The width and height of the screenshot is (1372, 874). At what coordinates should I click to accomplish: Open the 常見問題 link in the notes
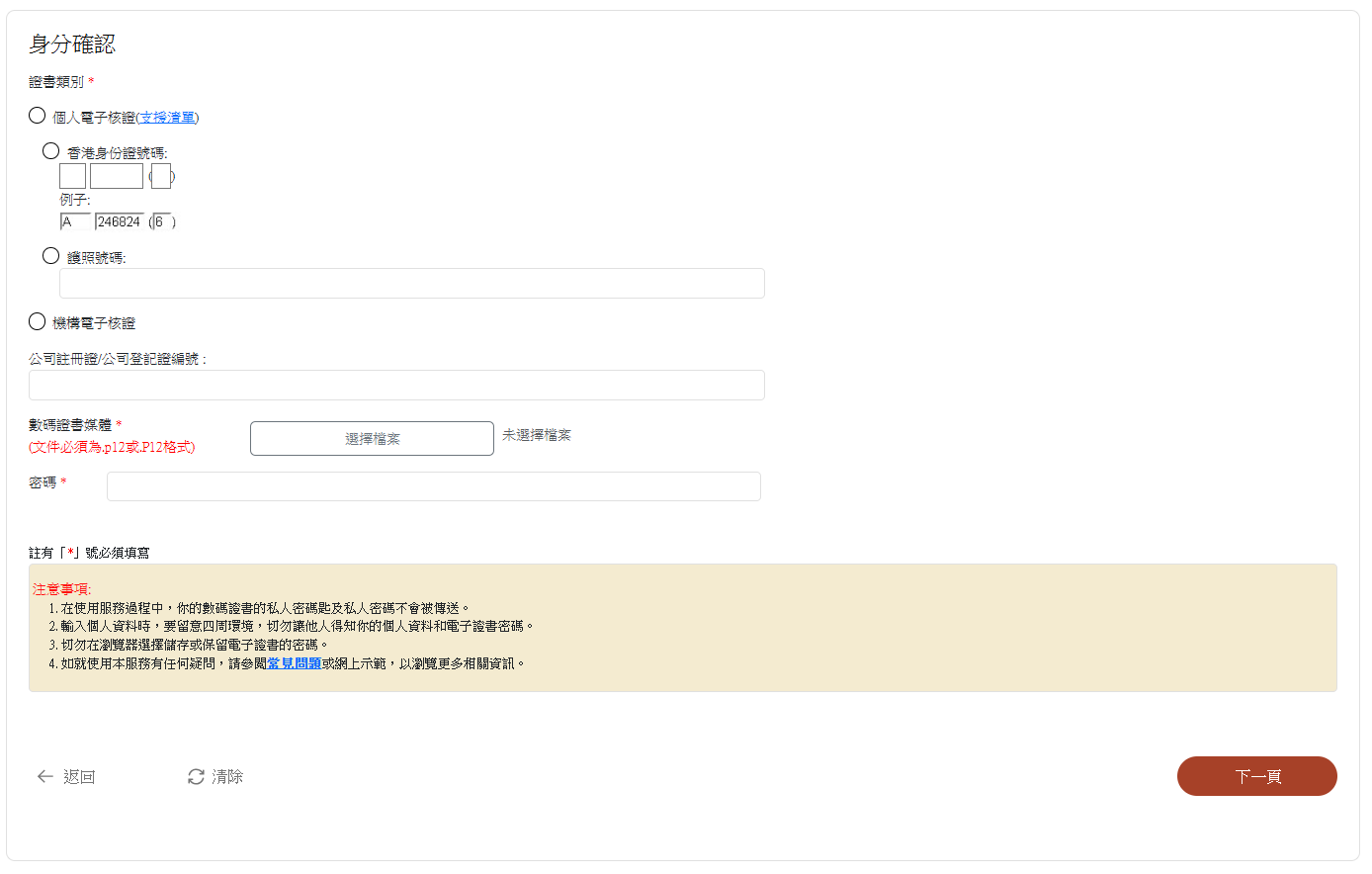pos(294,663)
